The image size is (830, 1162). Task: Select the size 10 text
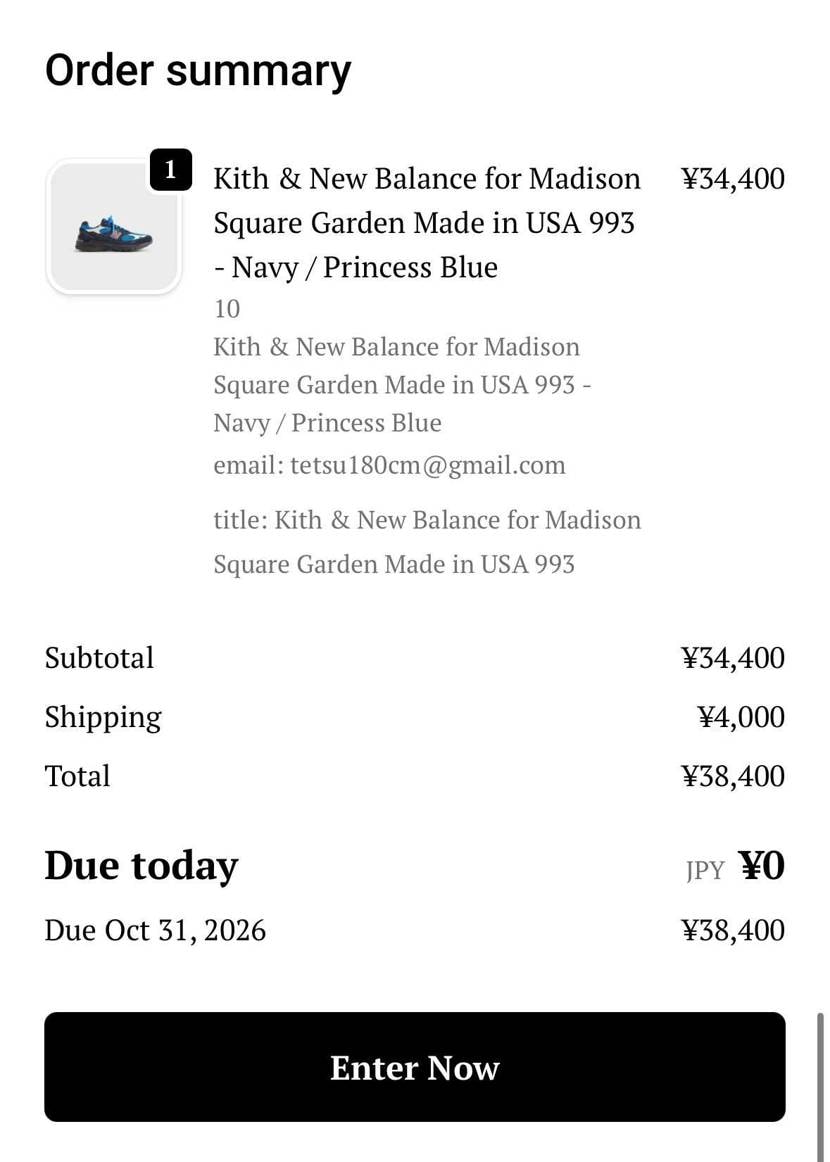(227, 309)
